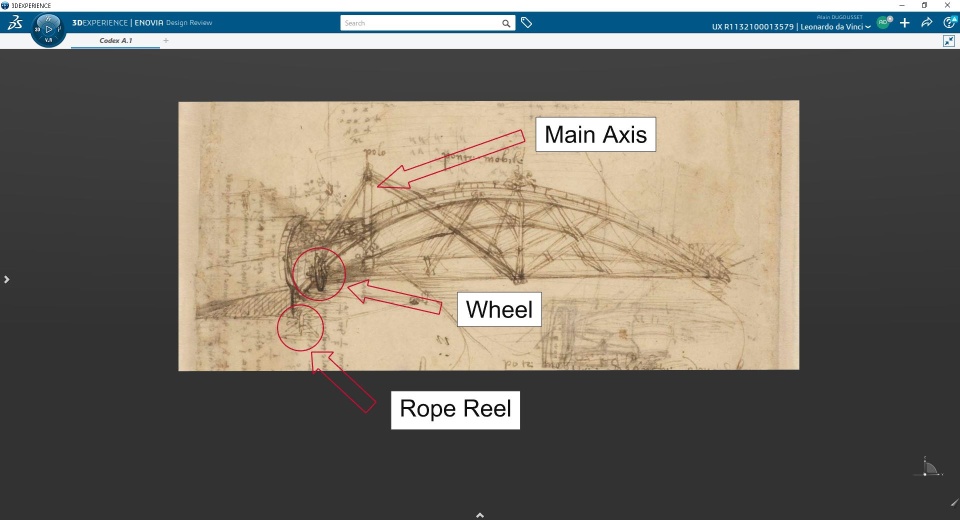The height and width of the screenshot is (520, 960).
Task: Open the compass play button
Action: point(48,29)
